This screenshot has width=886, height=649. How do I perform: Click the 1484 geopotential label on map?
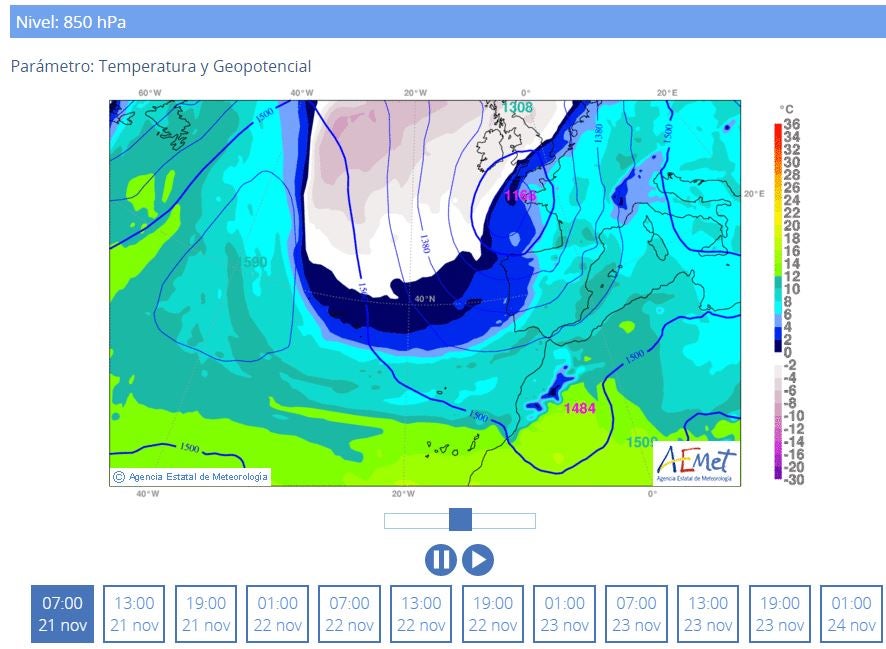(x=579, y=408)
